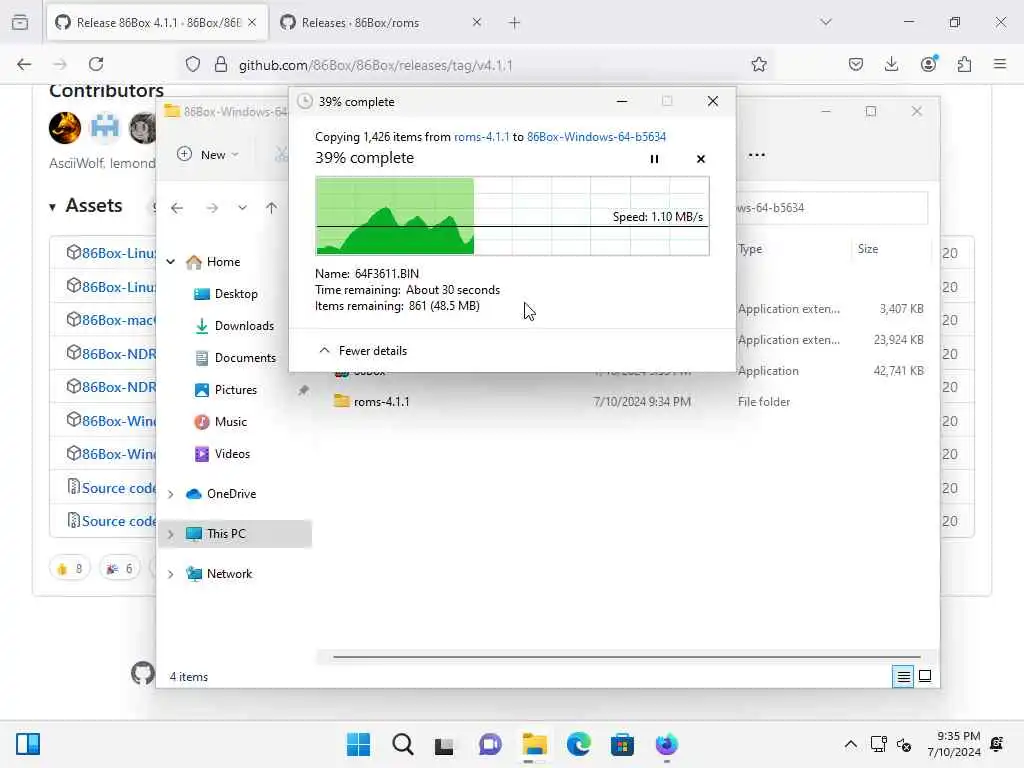This screenshot has width=1024, height=768.
Task: Switch Explorer to details view
Action: [903, 677]
